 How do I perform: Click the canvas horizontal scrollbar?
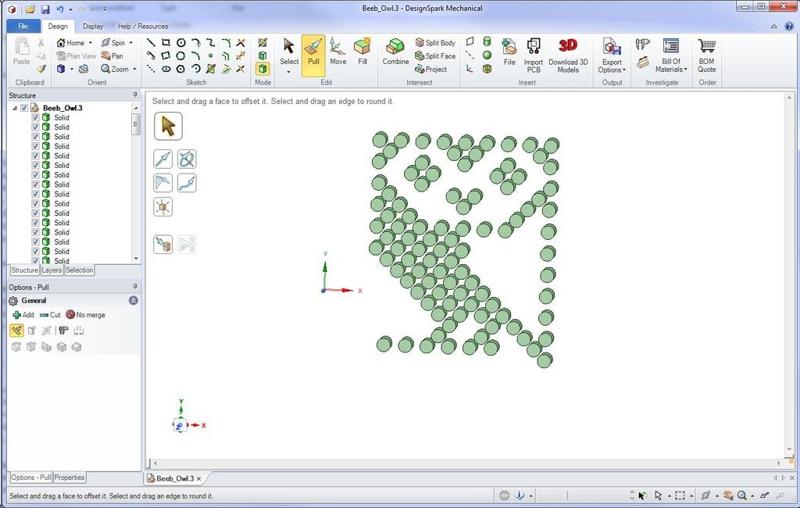466,463
